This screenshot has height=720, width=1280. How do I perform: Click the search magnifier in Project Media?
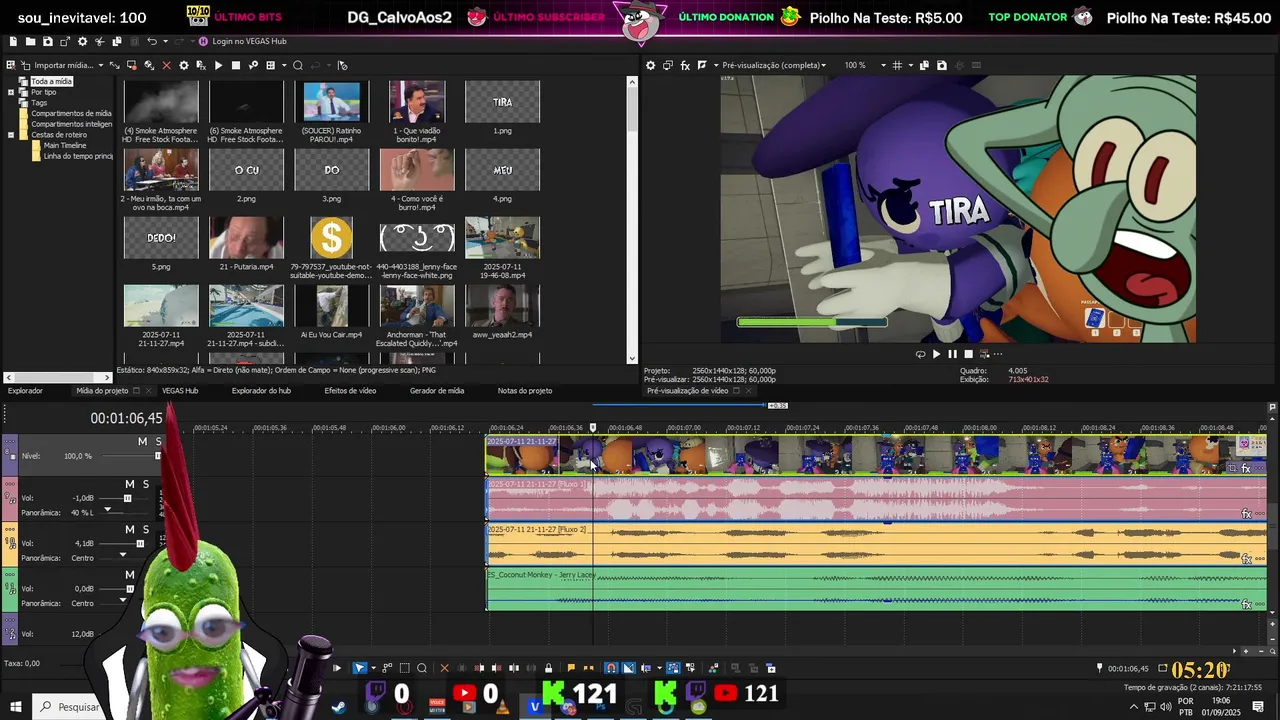(x=297, y=65)
